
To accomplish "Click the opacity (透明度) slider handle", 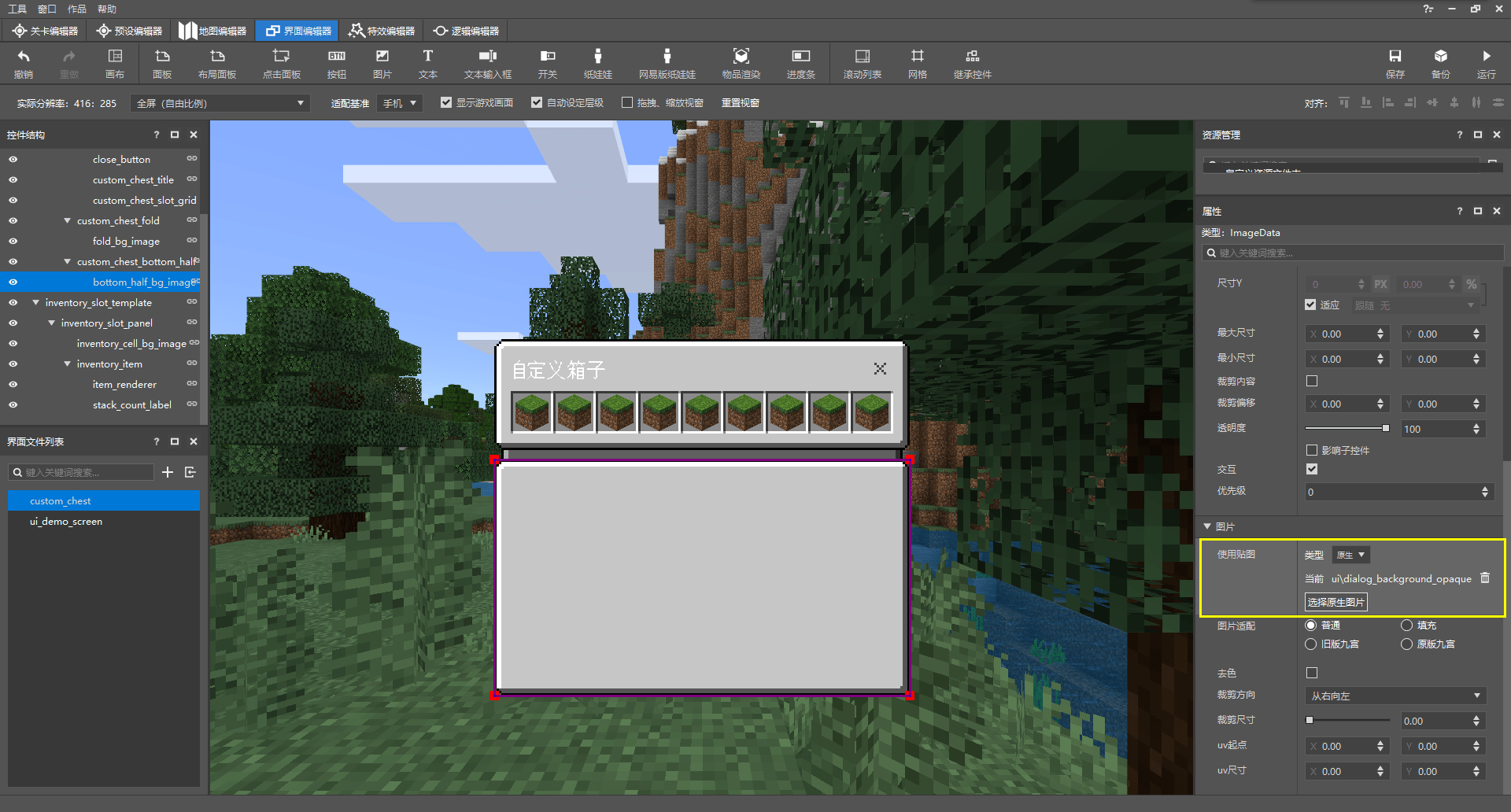I will point(1386,428).
